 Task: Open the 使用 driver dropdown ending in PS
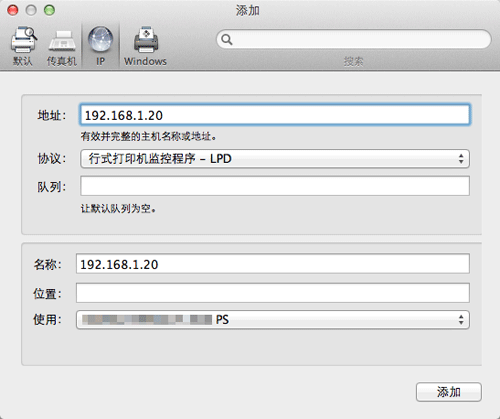(x=273, y=320)
